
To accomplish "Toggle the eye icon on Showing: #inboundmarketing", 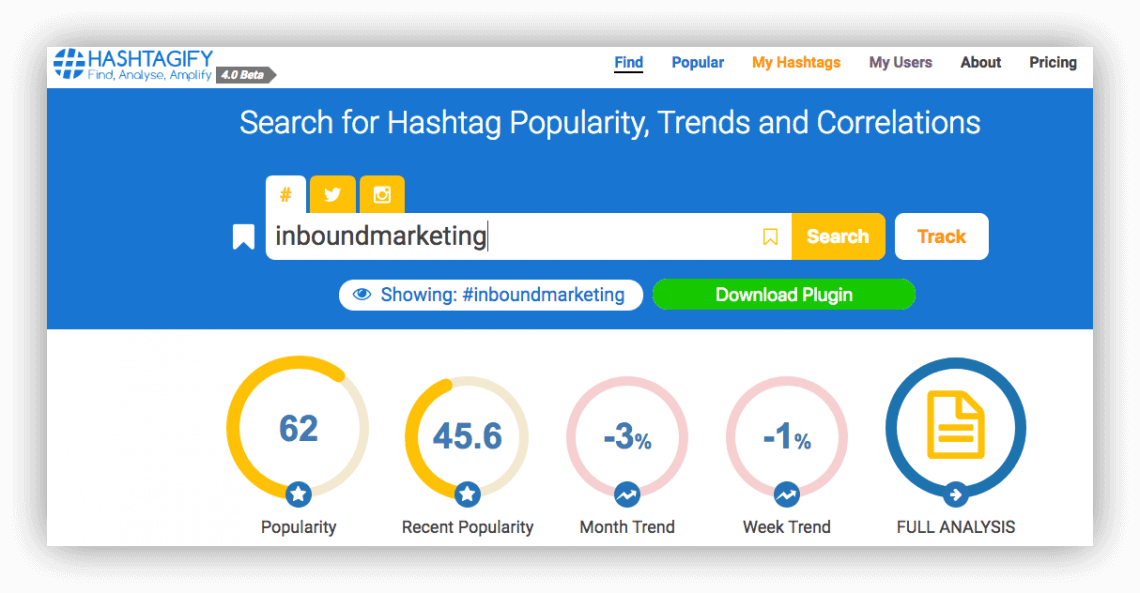I will 362,295.
